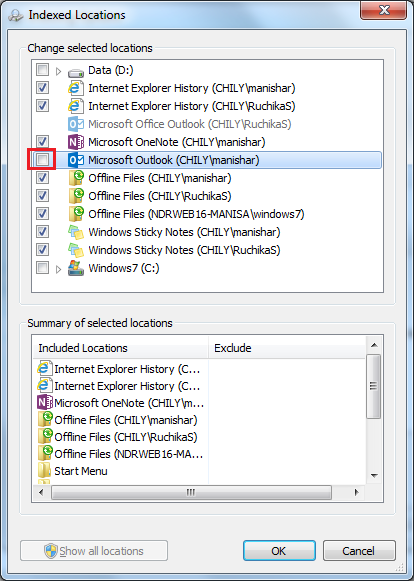Expand the Data (D:) tree node

[59, 71]
